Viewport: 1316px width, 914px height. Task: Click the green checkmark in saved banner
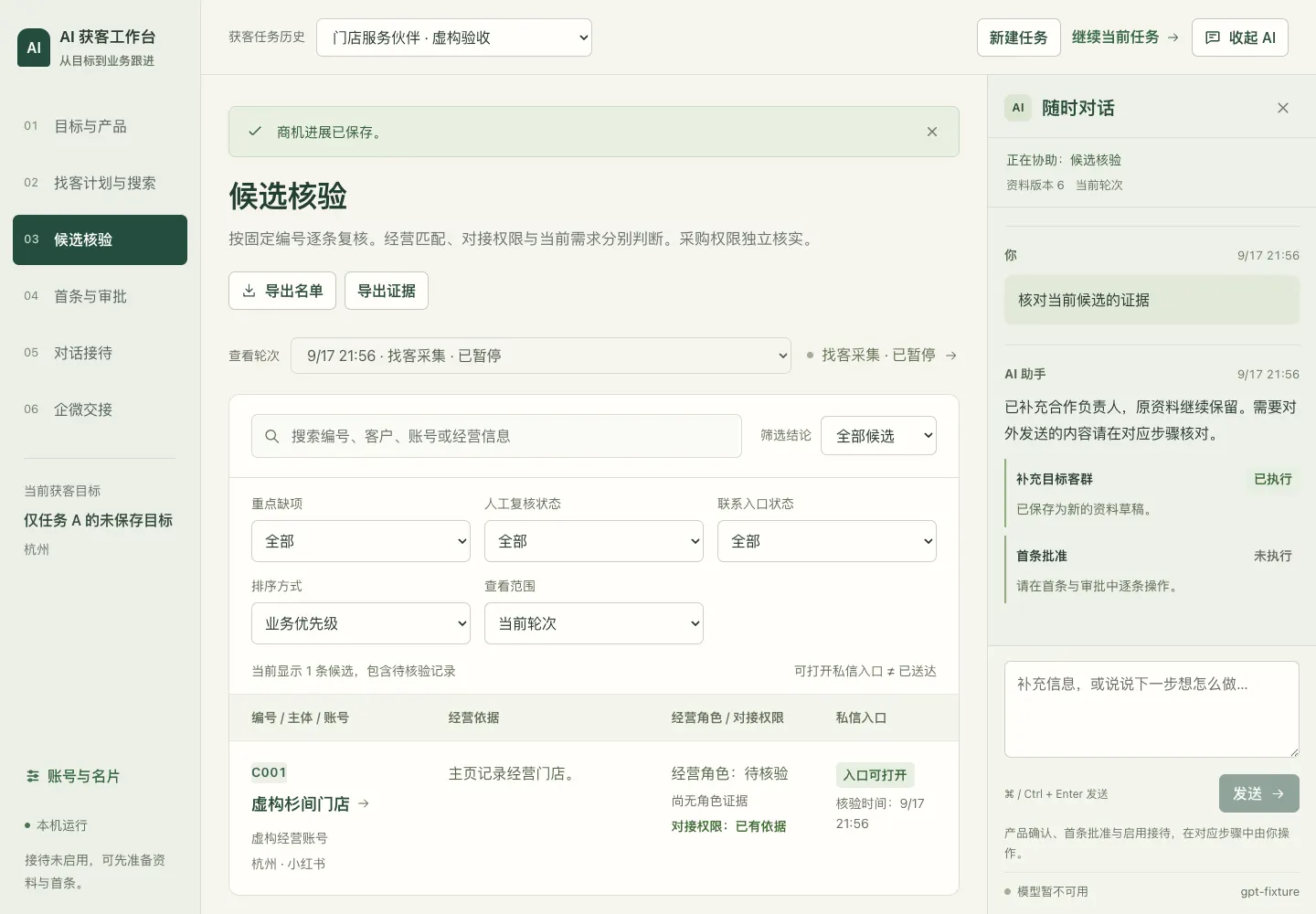point(255,132)
